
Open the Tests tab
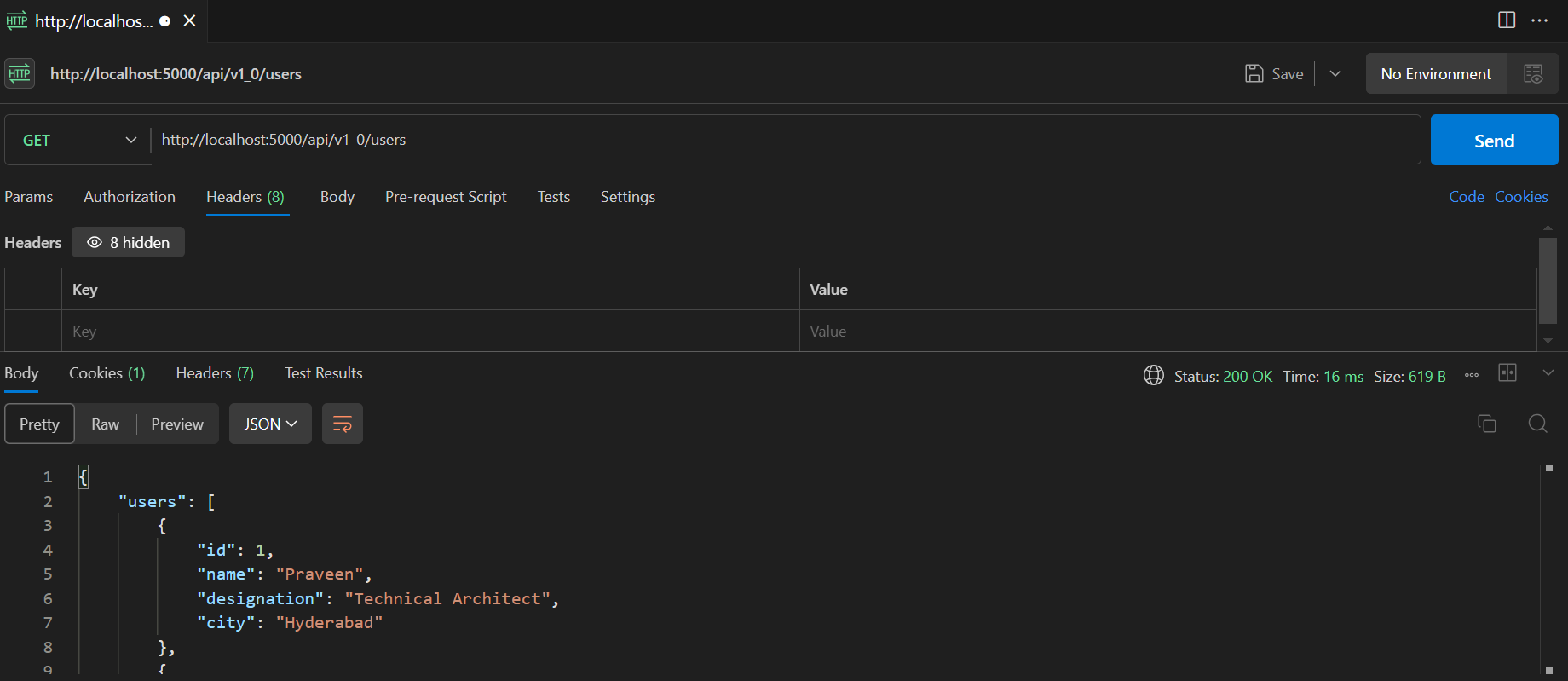tap(554, 197)
